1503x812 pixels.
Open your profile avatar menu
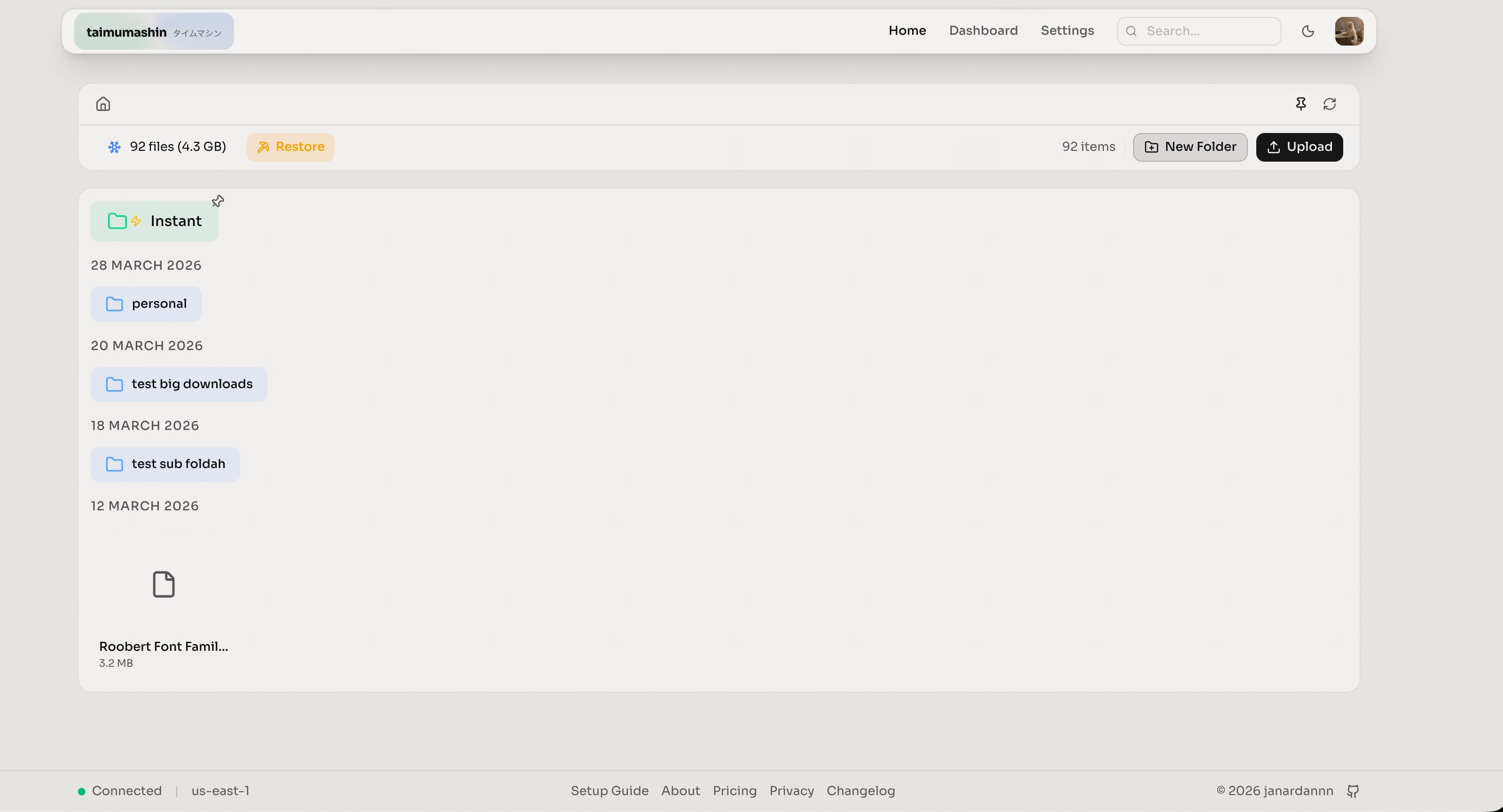click(1349, 31)
